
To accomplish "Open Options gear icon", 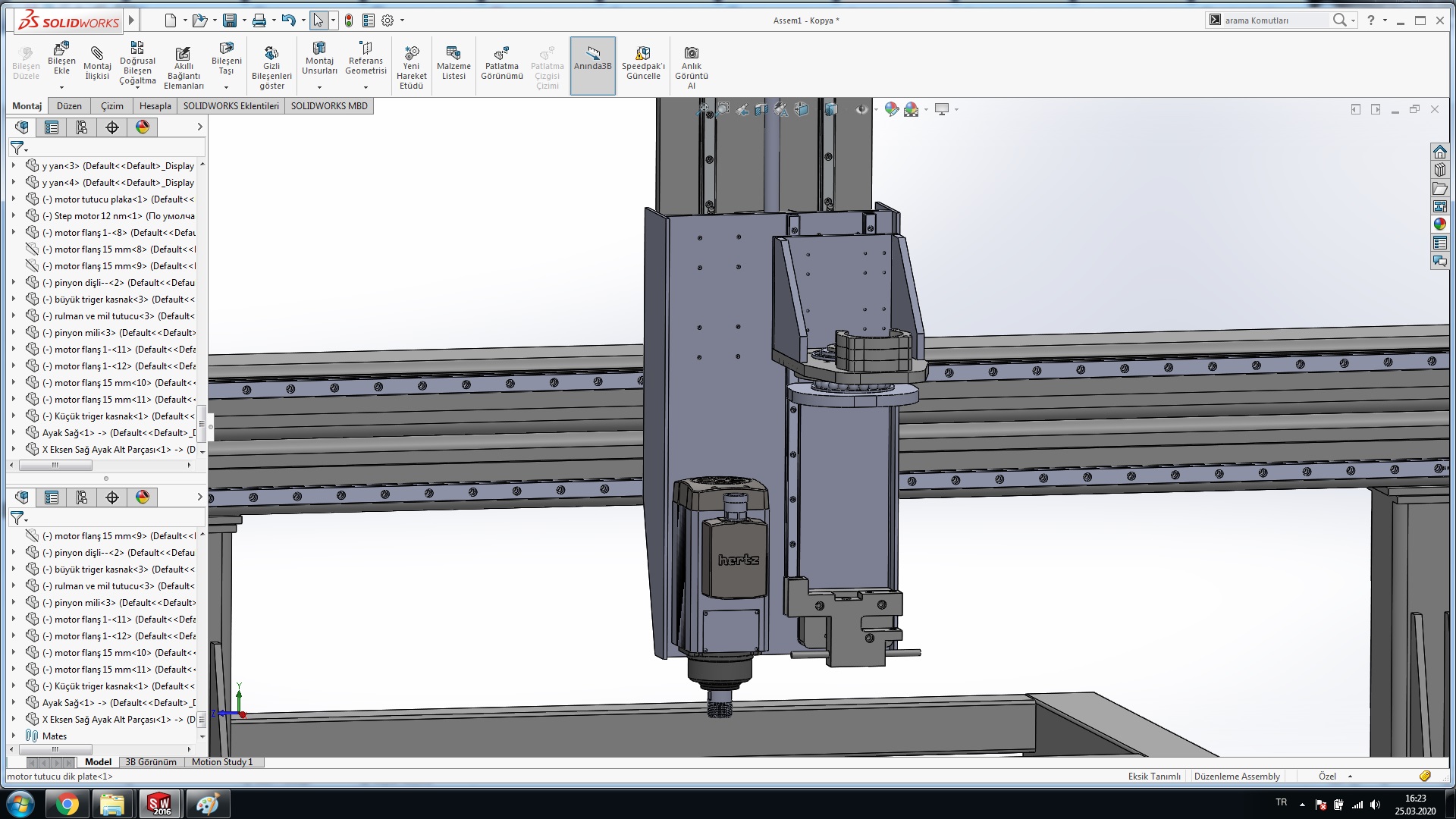I will pos(388,20).
